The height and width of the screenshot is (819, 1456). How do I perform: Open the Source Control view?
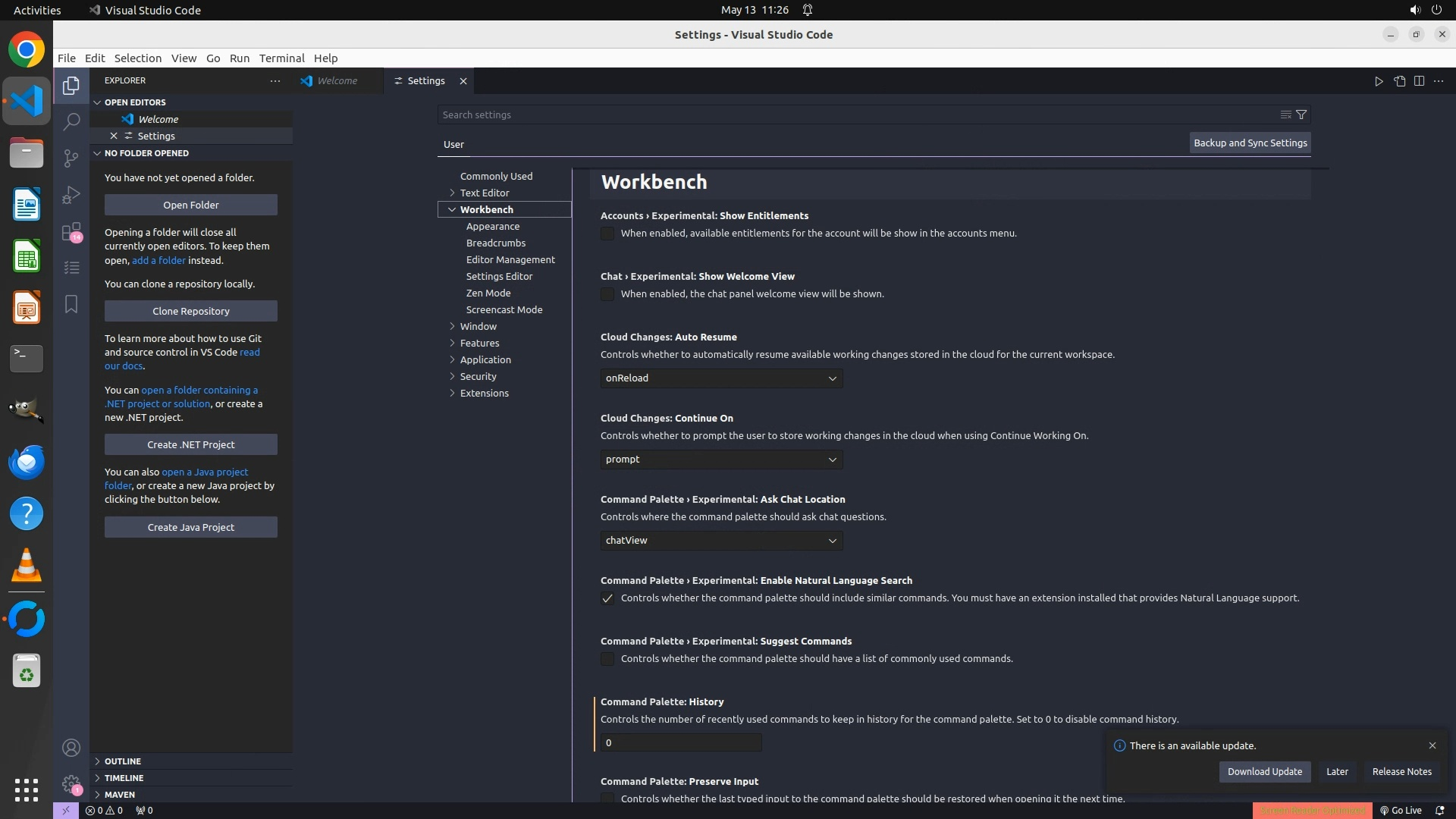click(x=71, y=158)
